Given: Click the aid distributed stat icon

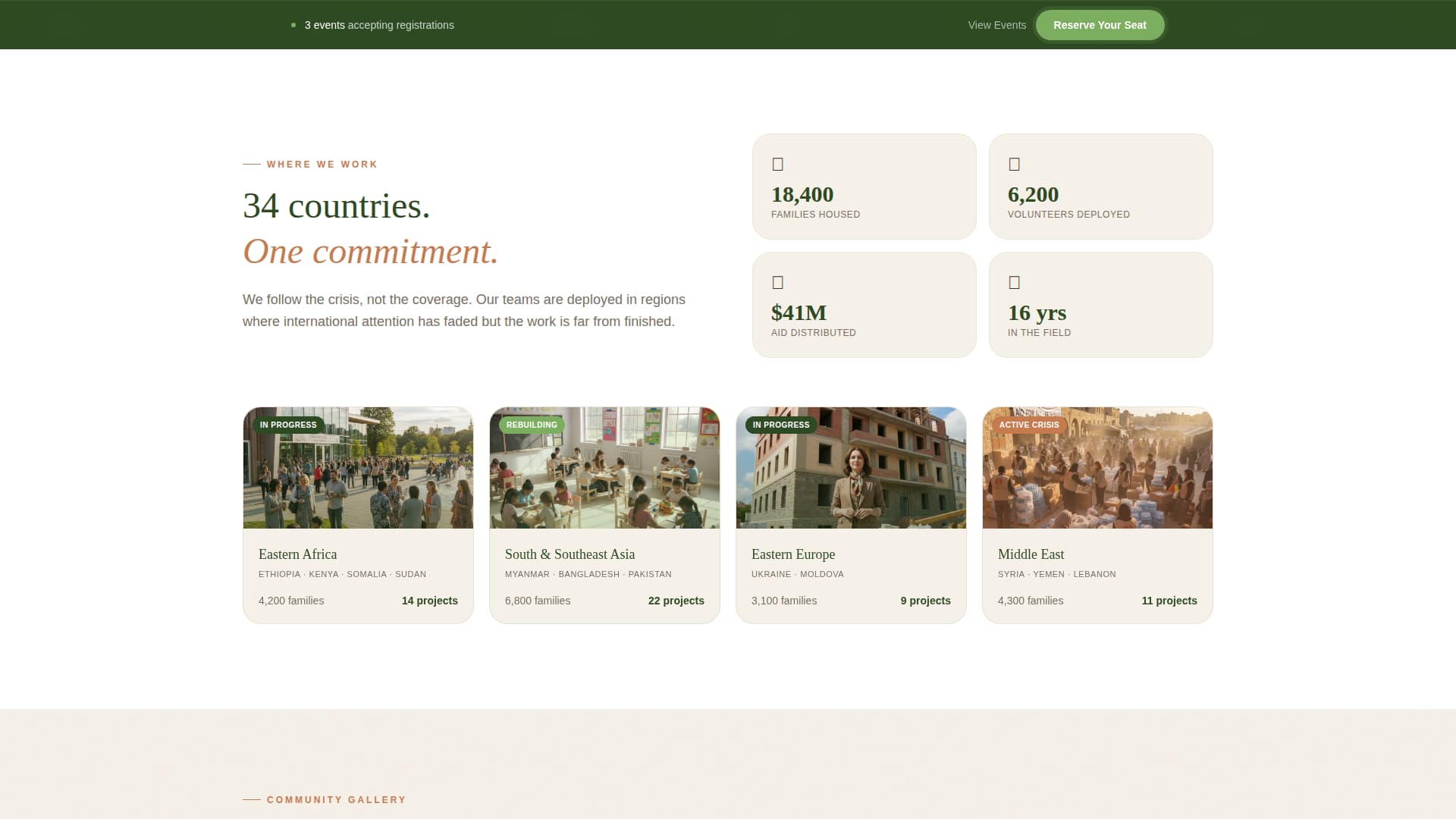Looking at the screenshot, I should pyautogui.click(x=777, y=282).
